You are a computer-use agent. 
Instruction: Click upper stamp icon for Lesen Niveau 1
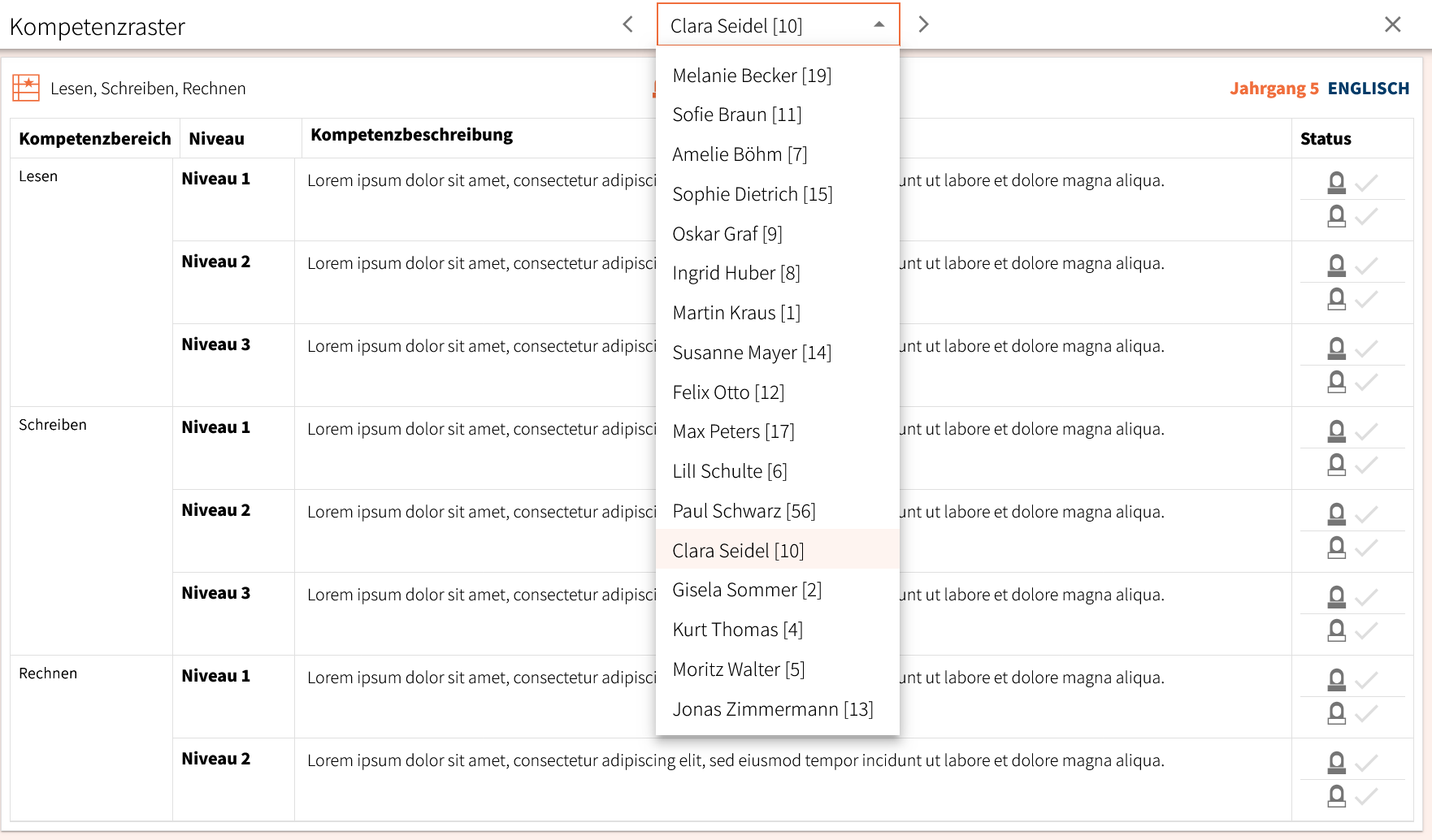click(1336, 182)
